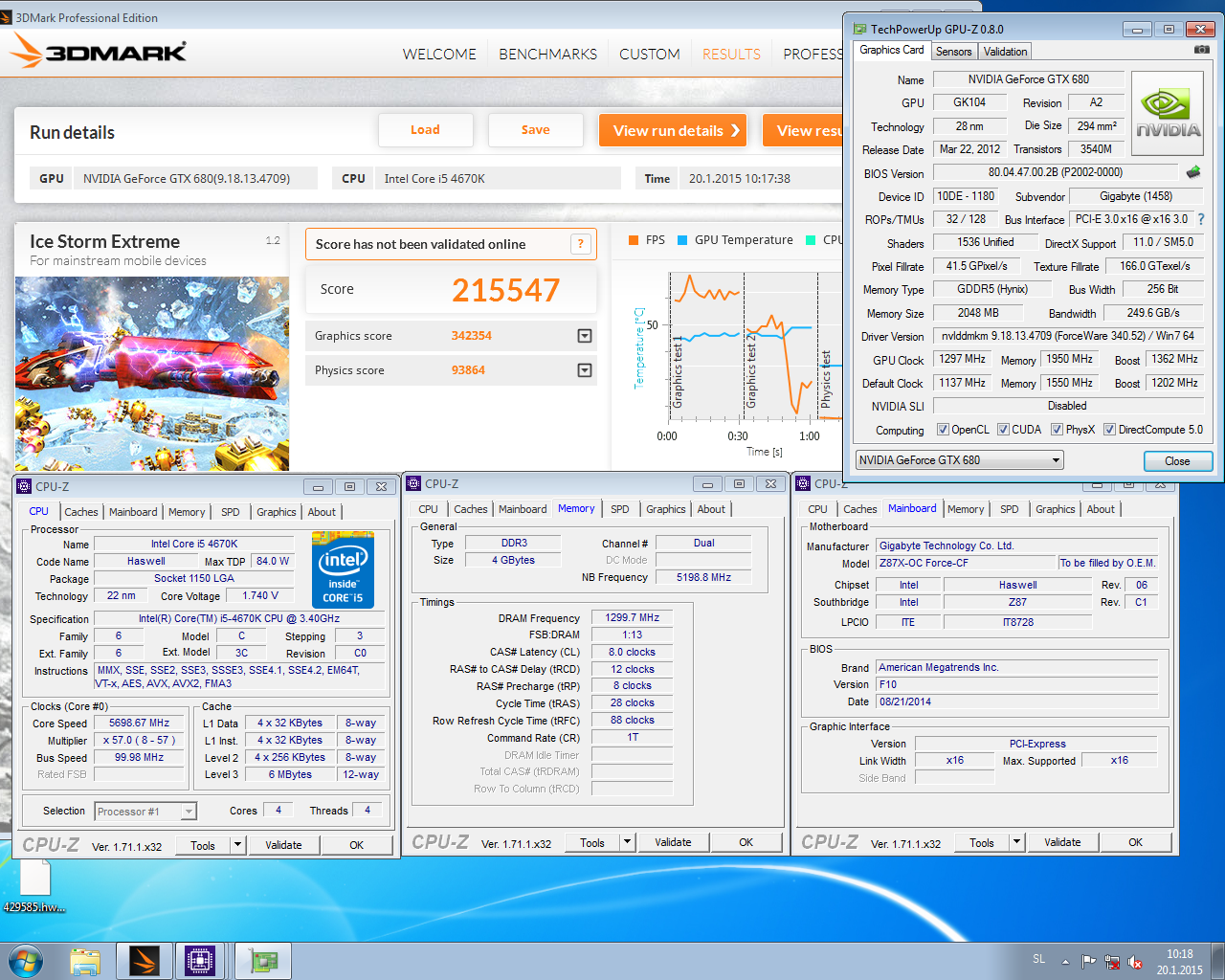Click the muted volume tray icon
Image resolution: width=1225 pixels, height=980 pixels.
pyautogui.click(x=1135, y=961)
